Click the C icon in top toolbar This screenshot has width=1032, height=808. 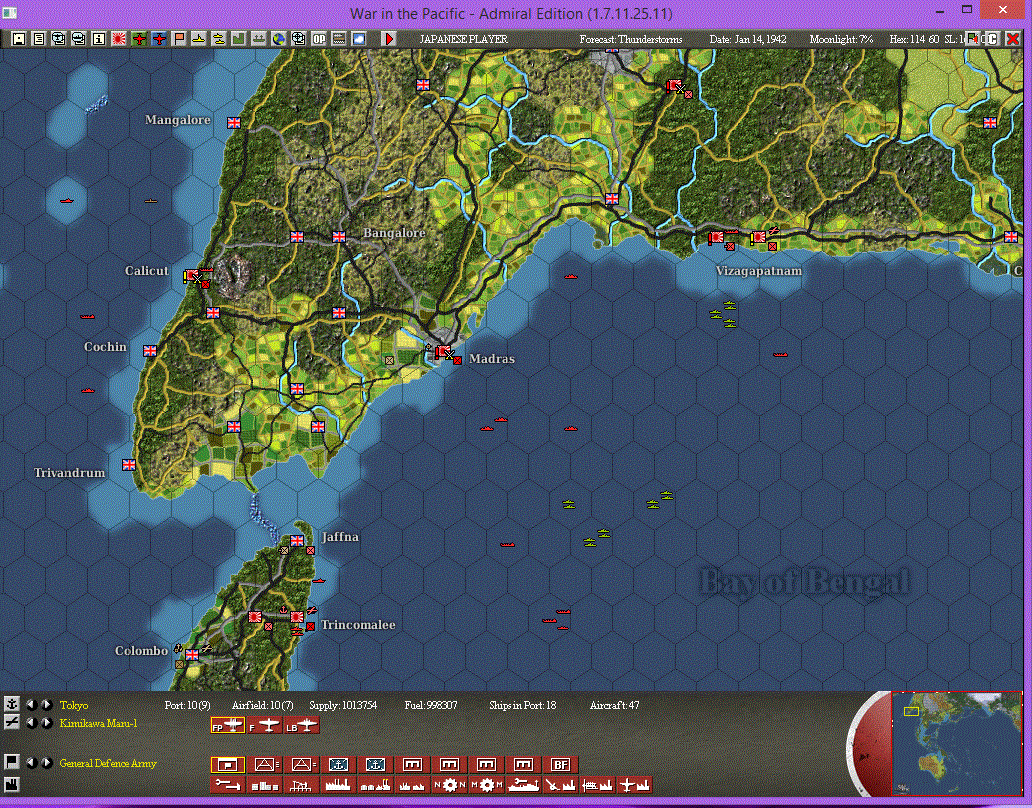pyautogui.click(x=993, y=39)
